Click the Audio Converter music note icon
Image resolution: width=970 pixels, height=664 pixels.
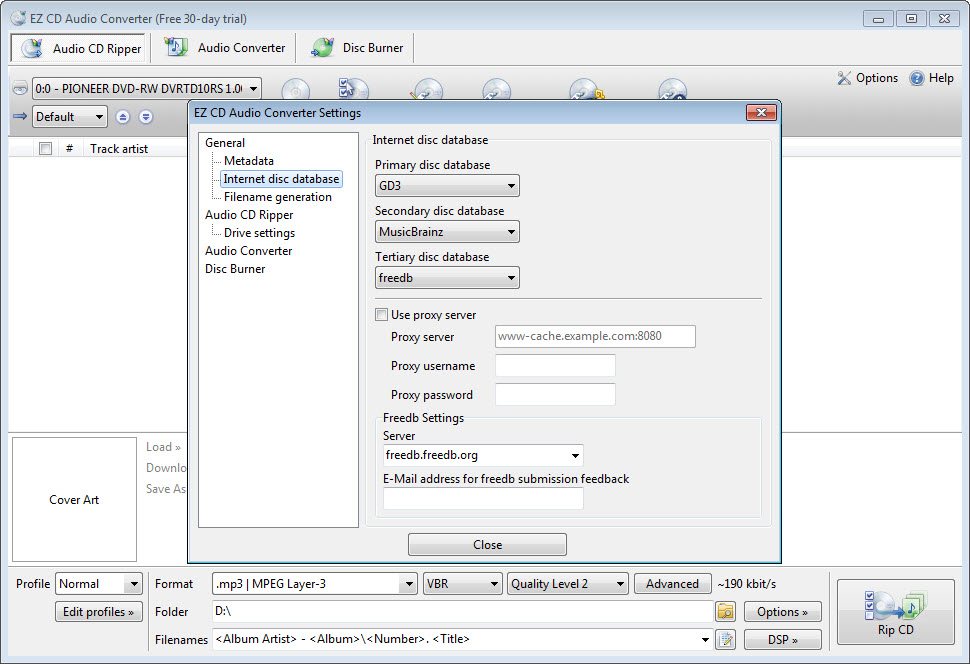(x=176, y=47)
